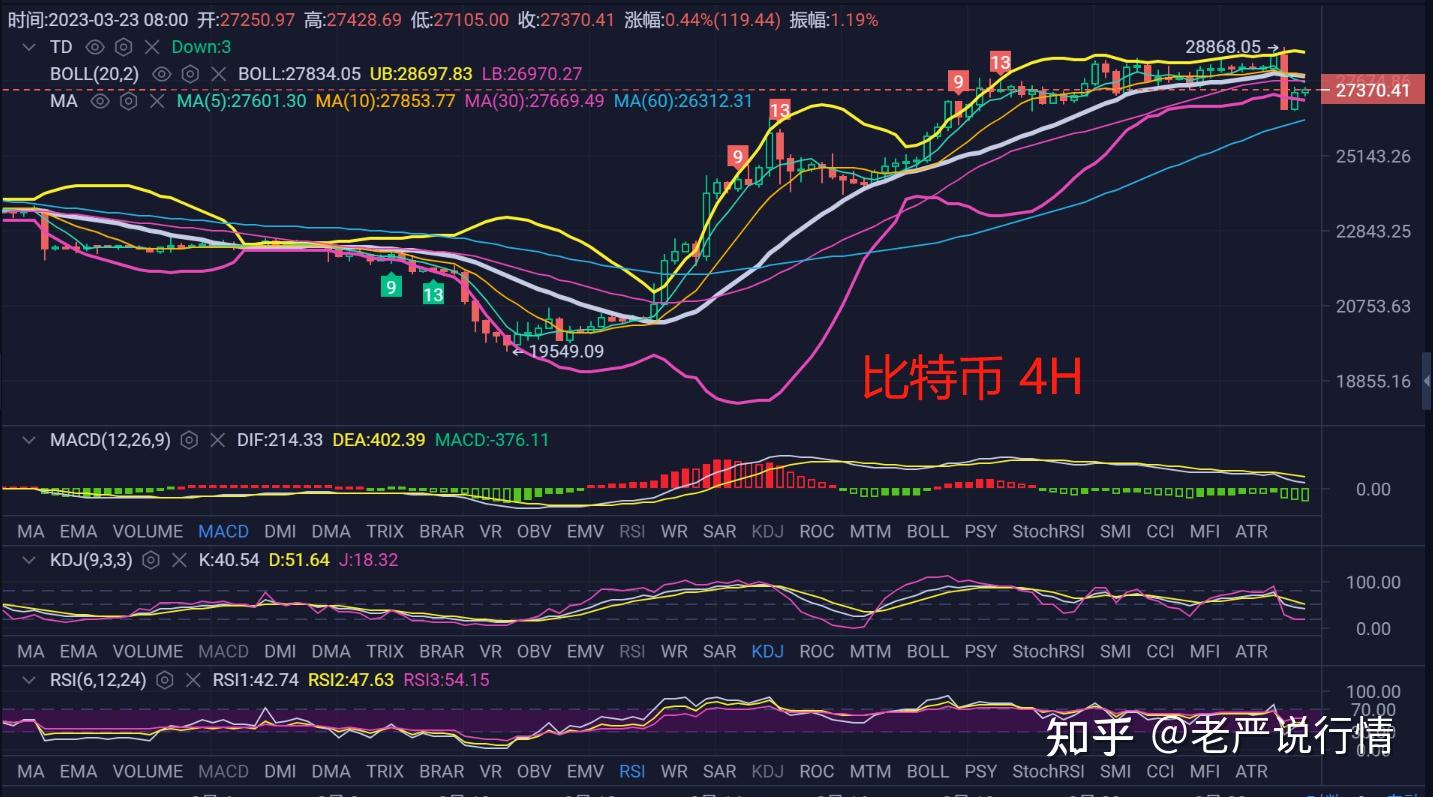This screenshot has height=797, width=1433.
Task: Select SAR tab in the row with MACD highlighted
Action: click(x=720, y=531)
